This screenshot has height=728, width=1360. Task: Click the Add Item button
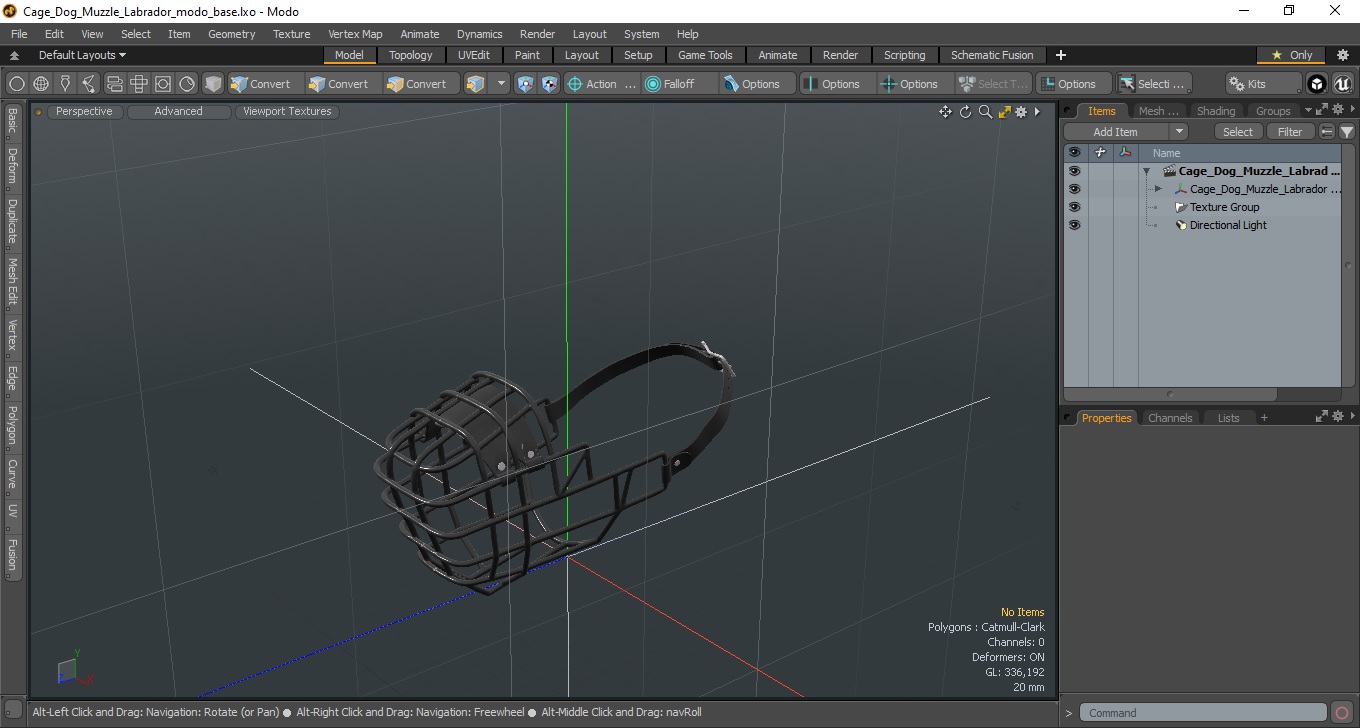pyautogui.click(x=1115, y=132)
